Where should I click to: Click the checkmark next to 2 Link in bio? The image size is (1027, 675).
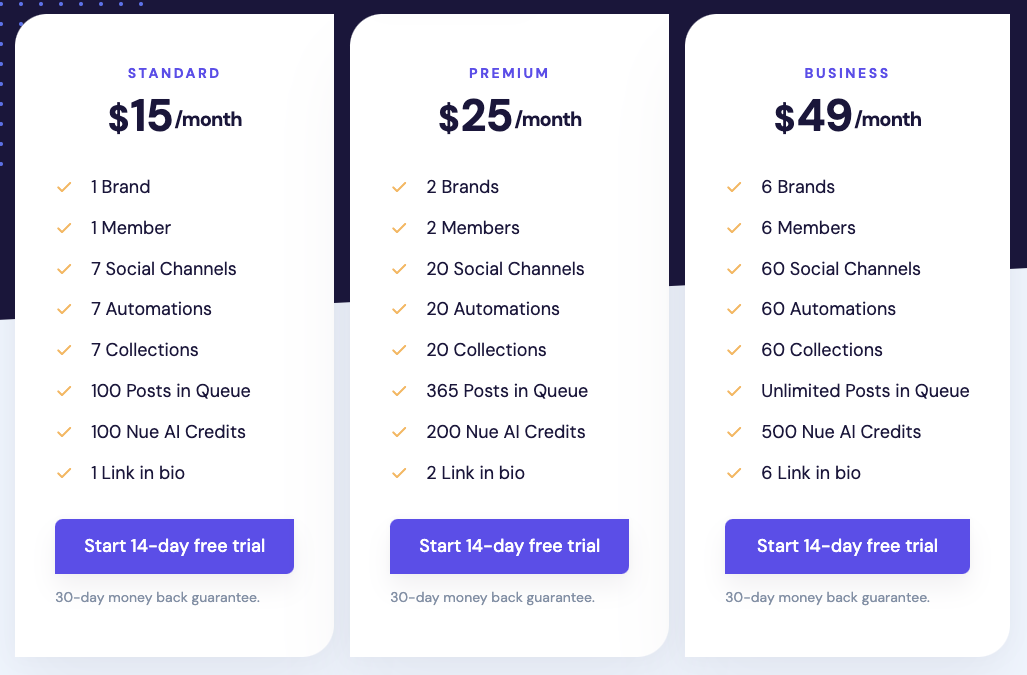(x=399, y=473)
